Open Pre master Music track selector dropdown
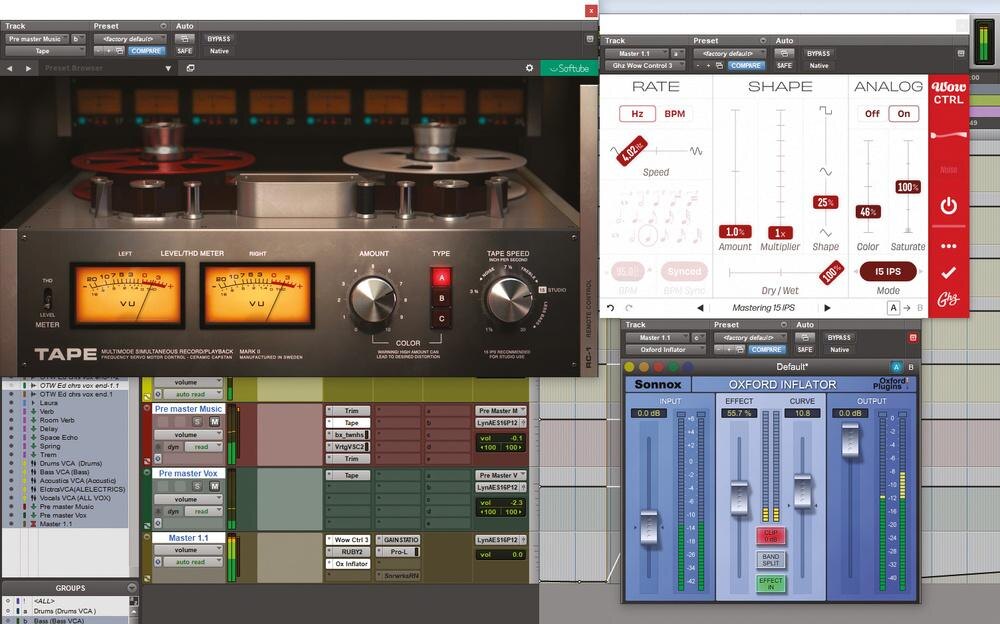Screen dimensions: 1000x624 tap(36, 39)
